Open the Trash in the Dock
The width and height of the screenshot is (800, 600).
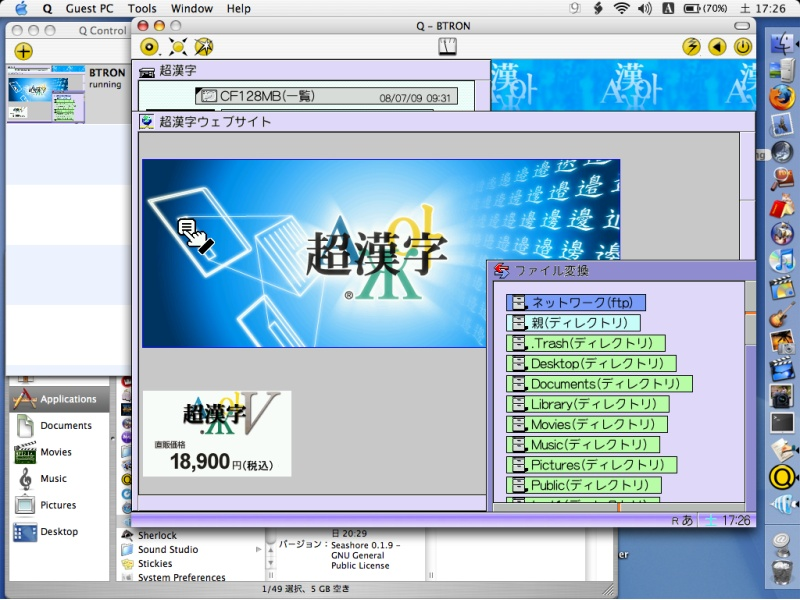click(x=781, y=572)
